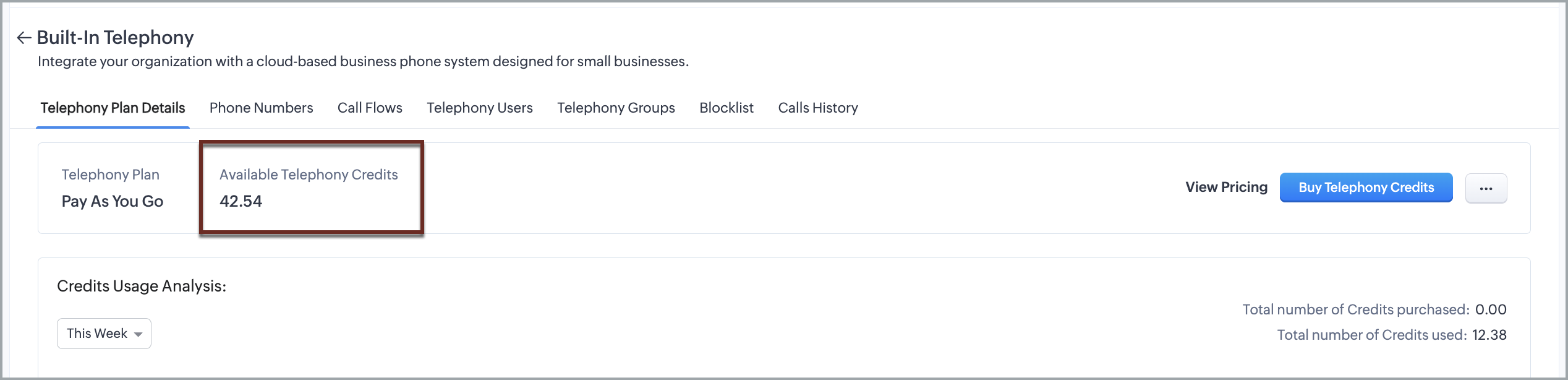The width and height of the screenshot is (1568, 380).
Task: Click the Built-In Telephony page title
Action: point(115,38)
